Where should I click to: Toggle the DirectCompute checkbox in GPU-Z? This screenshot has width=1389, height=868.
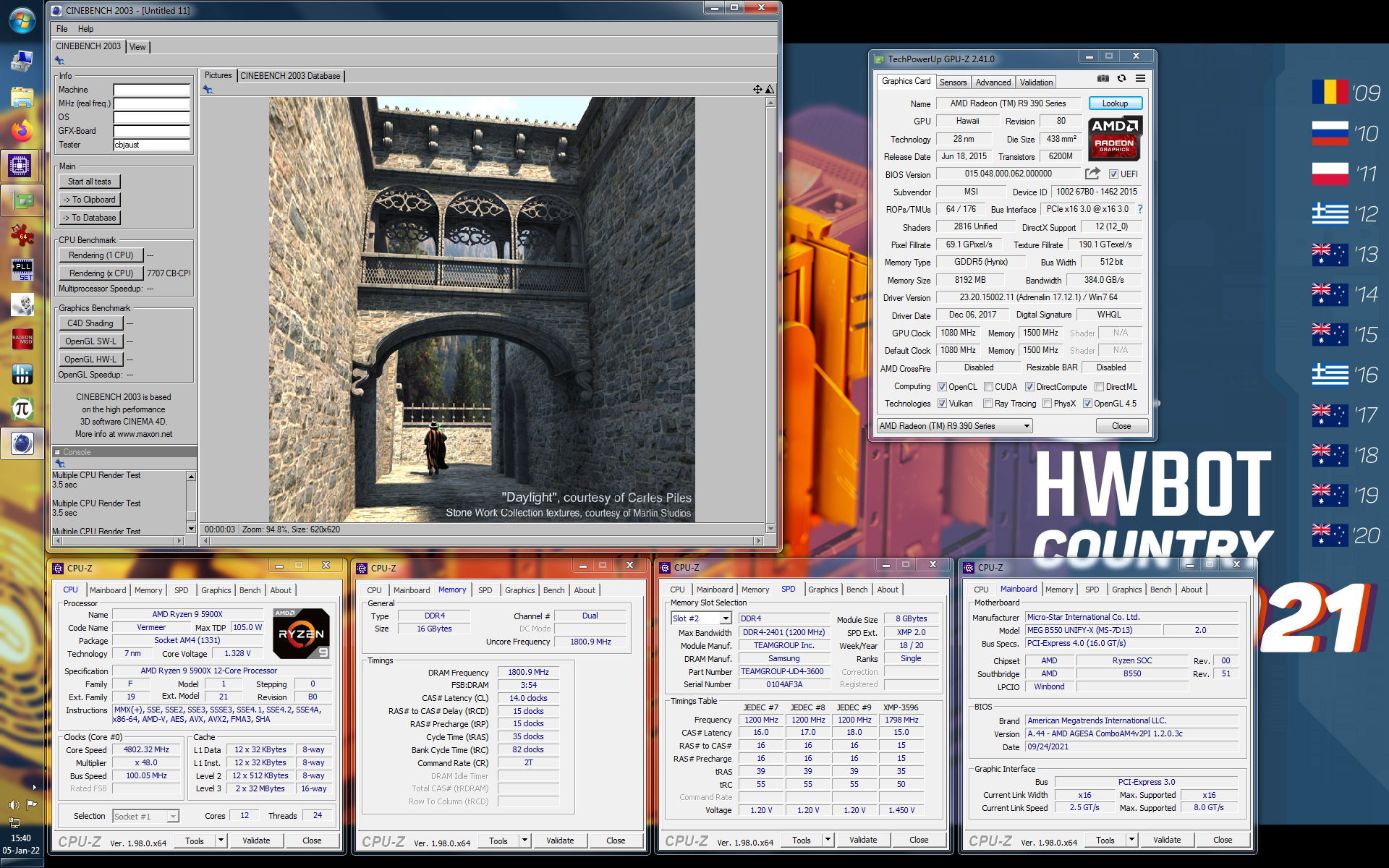tap(1029, 387)
